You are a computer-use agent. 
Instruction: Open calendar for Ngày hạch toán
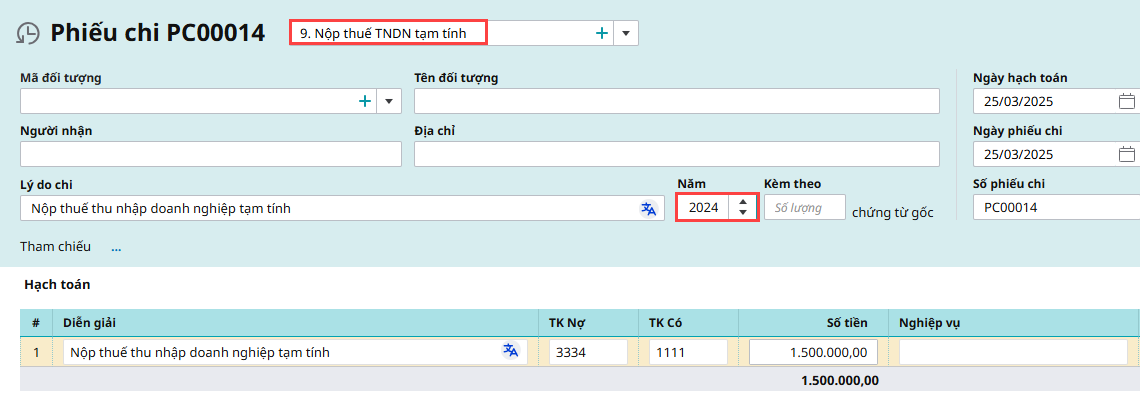pos(1126,101)
